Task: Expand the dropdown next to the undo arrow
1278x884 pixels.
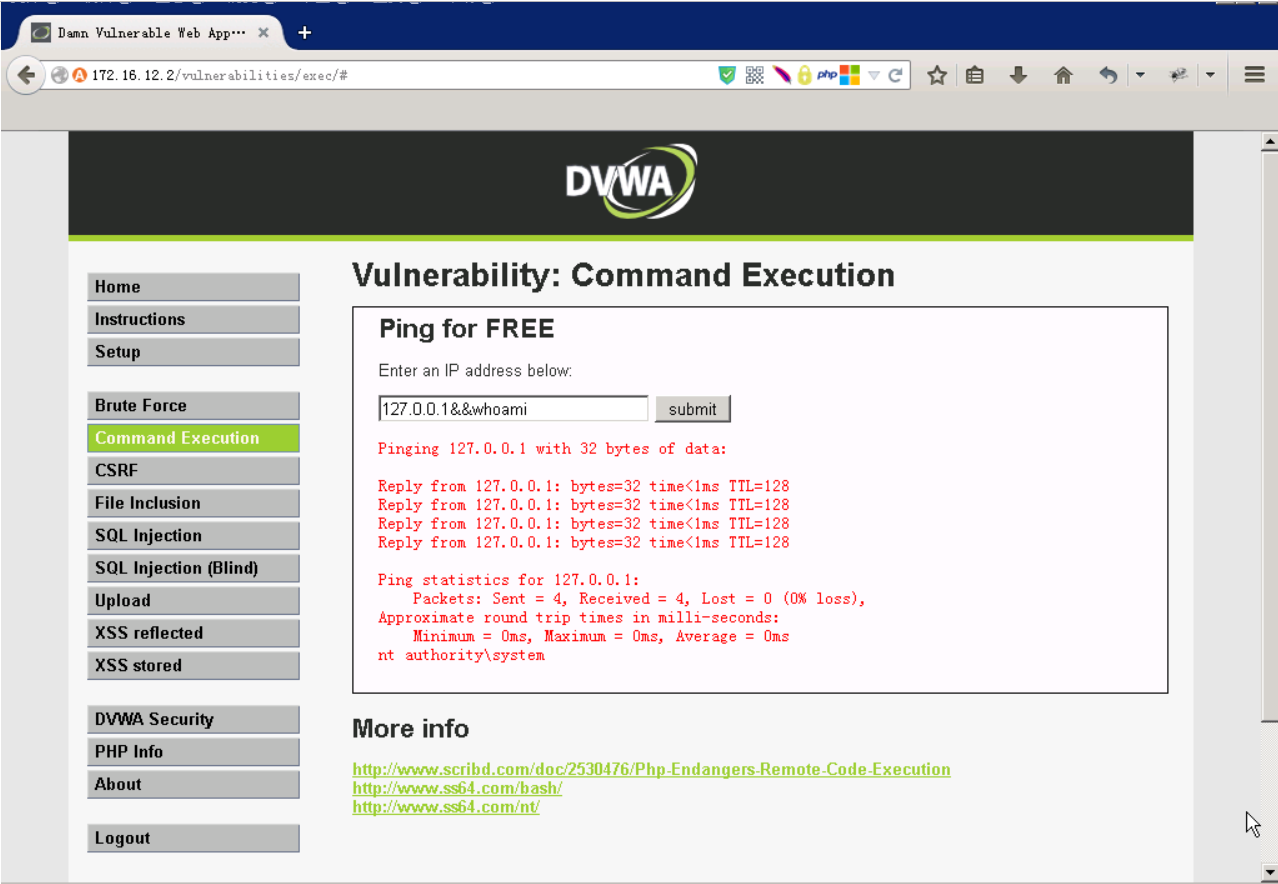Action: pos(1140,75)
